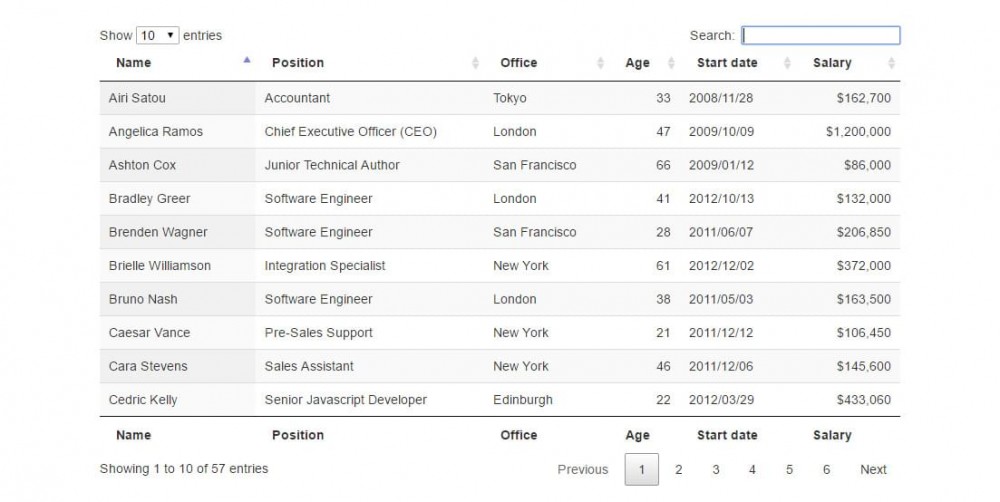Click the Position column sort arrows icon
Screen dimensions: 1000x502
(x=475, y=63)
